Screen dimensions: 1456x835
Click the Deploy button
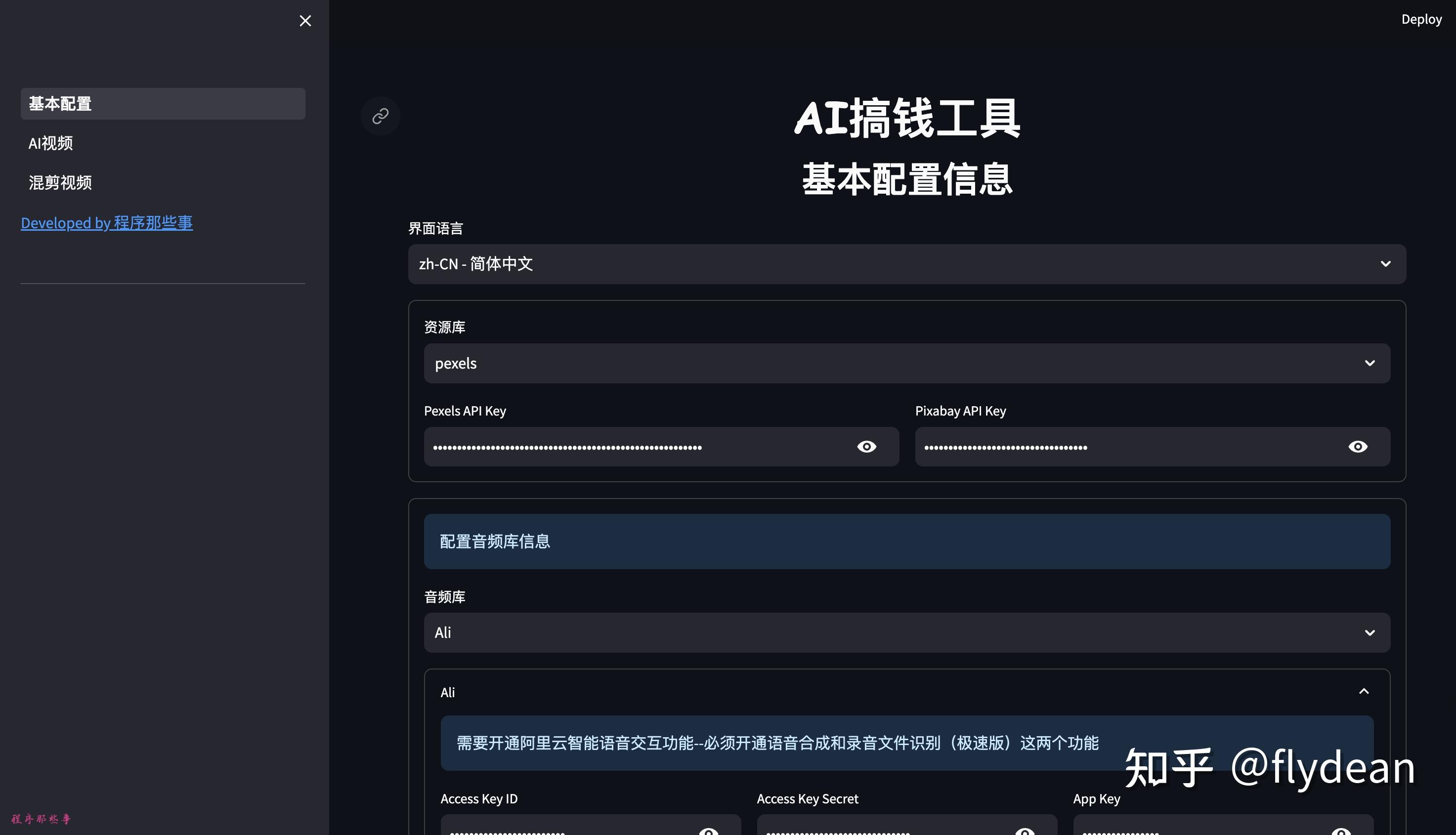1421,19
